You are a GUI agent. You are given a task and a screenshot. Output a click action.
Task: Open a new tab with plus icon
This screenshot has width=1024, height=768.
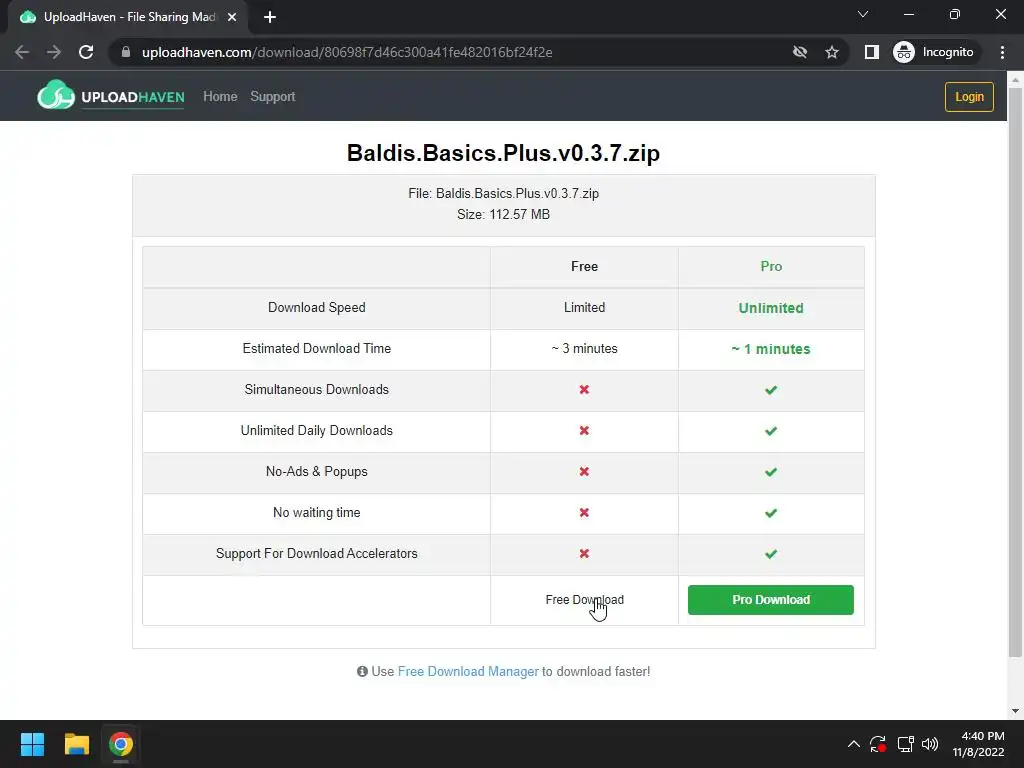(270, 17)
